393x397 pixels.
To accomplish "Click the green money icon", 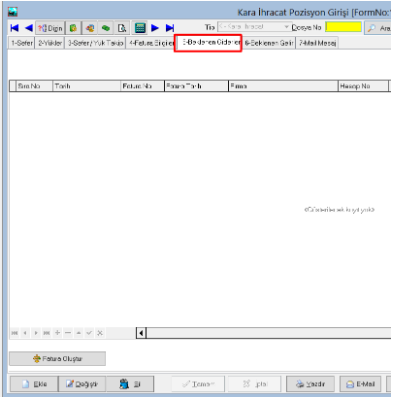I will pyautogui.click(x=106, y=28).
